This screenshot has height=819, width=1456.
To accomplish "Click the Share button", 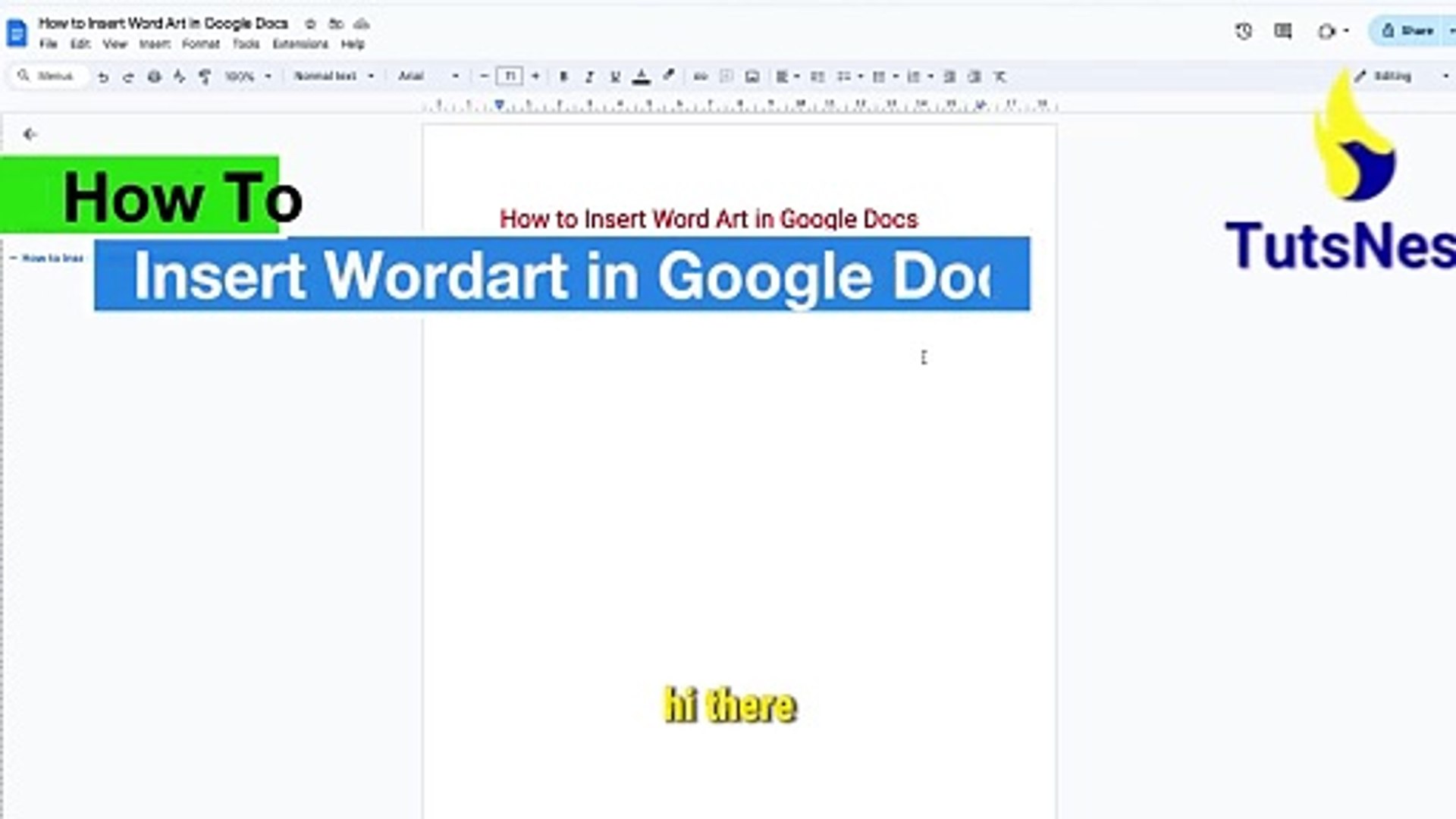I will (x=1408, y=31).
